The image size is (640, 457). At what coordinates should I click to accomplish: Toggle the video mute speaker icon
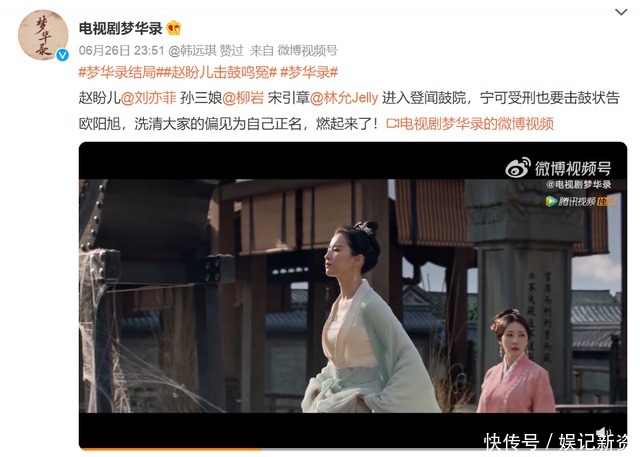[x=604, y=434]
